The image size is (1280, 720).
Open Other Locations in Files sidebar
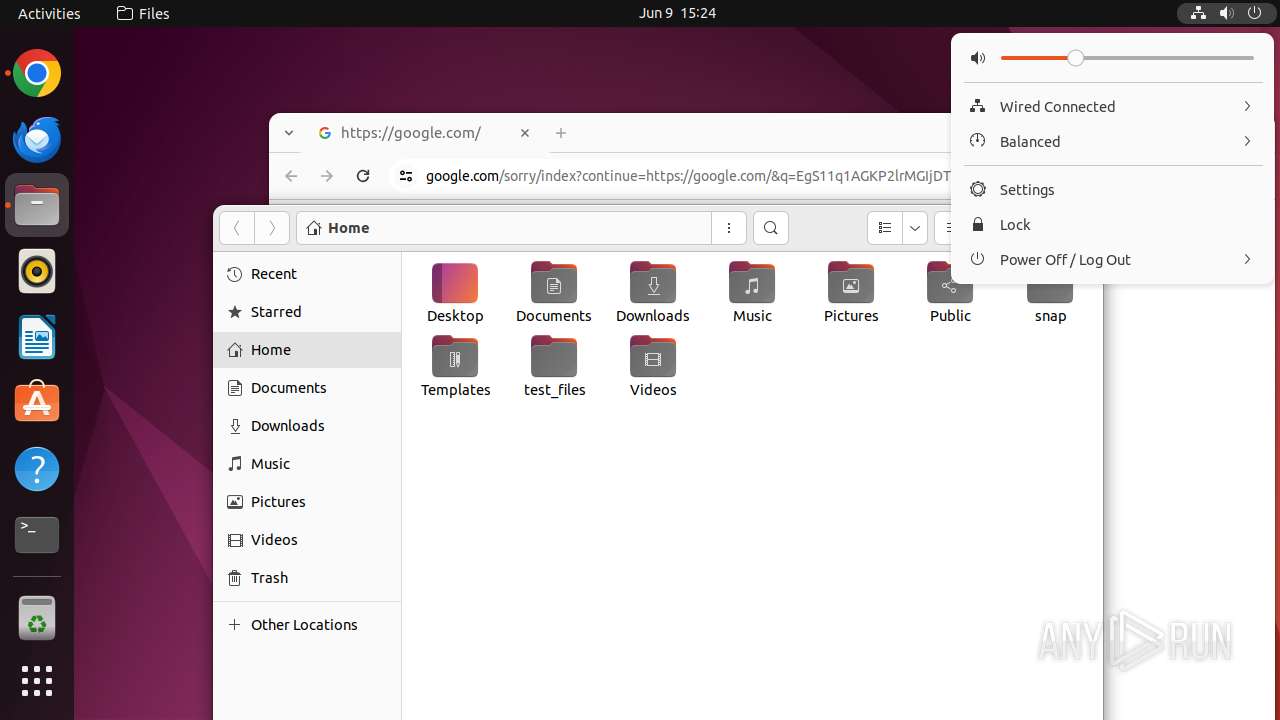click(307, 625)
